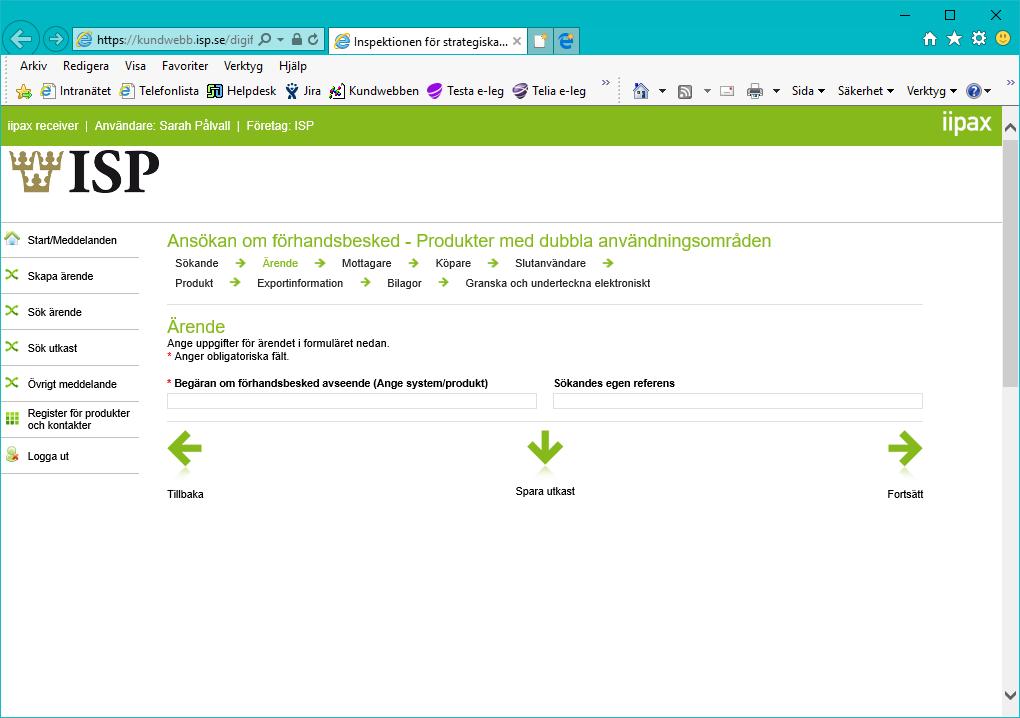Screen dimensions: 1020x718
Task: Open the Arkiv menu
Action: click(x=33, y=66)
